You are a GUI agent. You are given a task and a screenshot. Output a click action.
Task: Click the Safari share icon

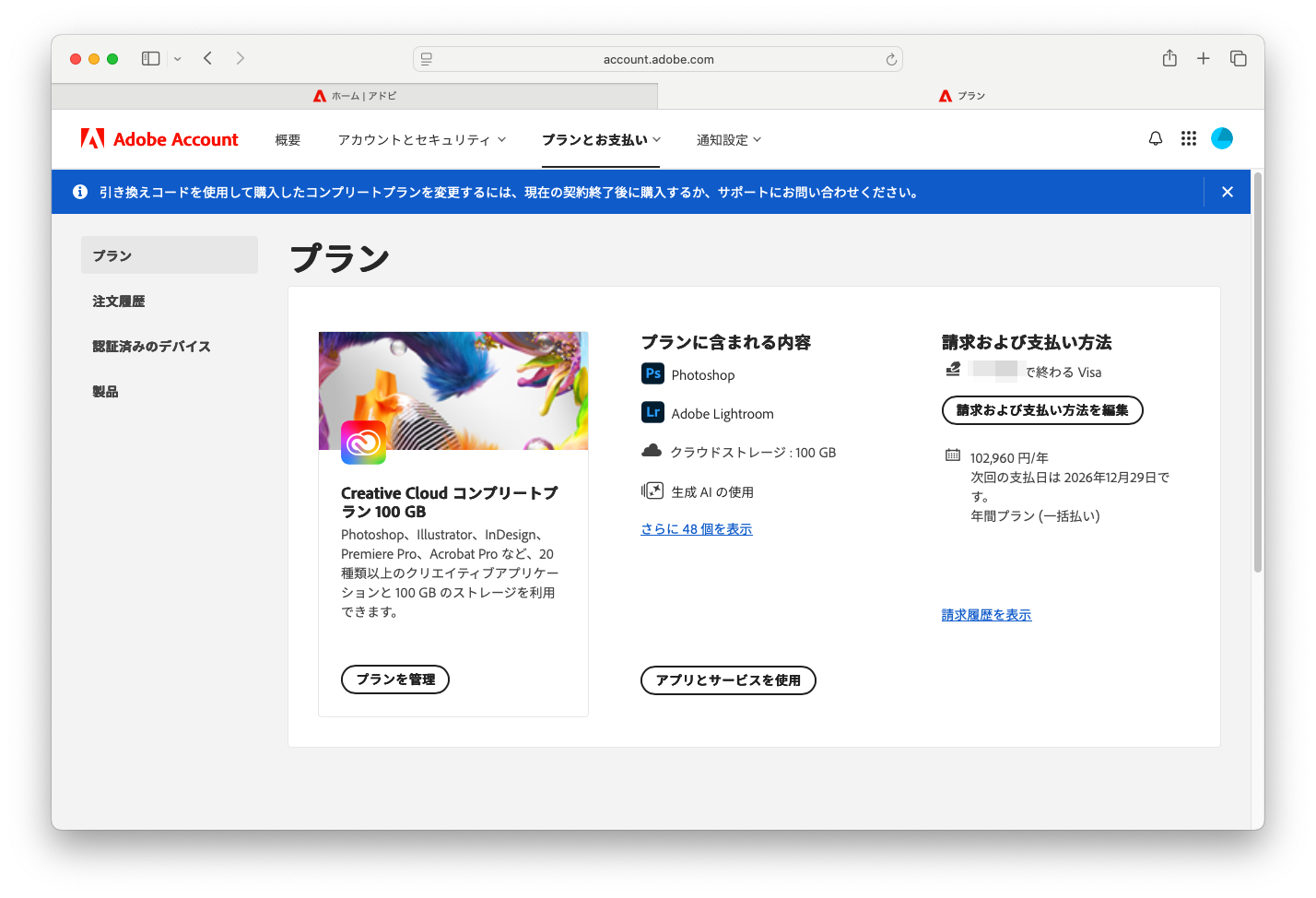tap(1169, 59)
